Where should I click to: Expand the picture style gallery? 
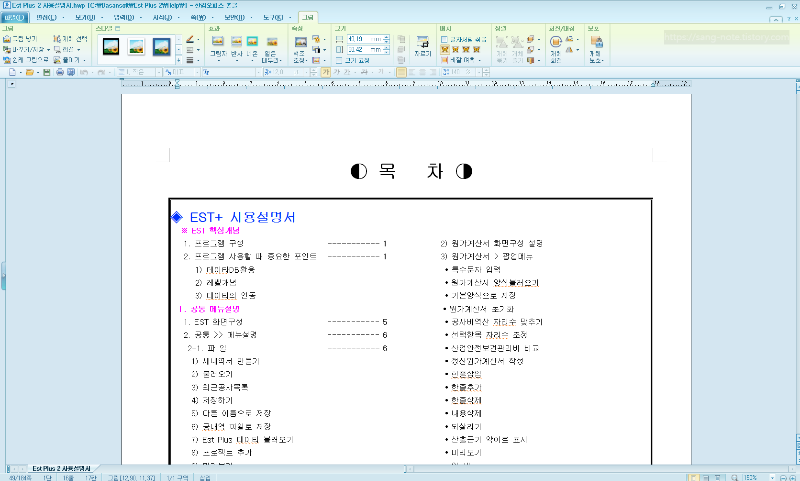point(179,60)
